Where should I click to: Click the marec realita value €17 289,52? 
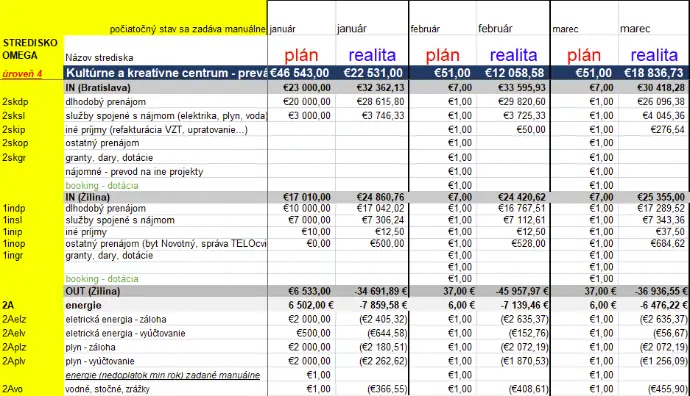click(x=661, y=208)
